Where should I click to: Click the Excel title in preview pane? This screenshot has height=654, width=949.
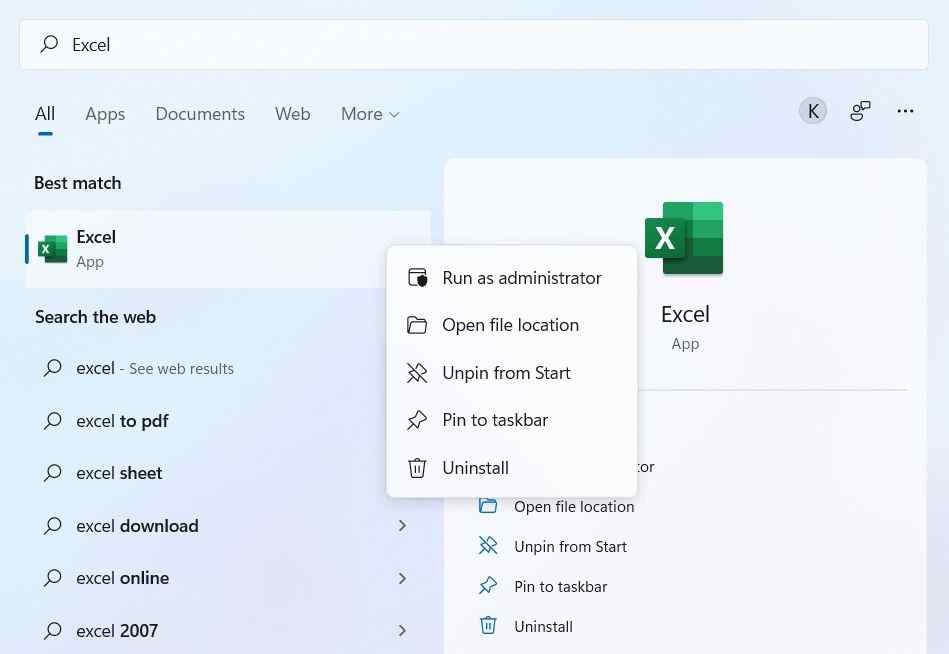tap(685, 315)
